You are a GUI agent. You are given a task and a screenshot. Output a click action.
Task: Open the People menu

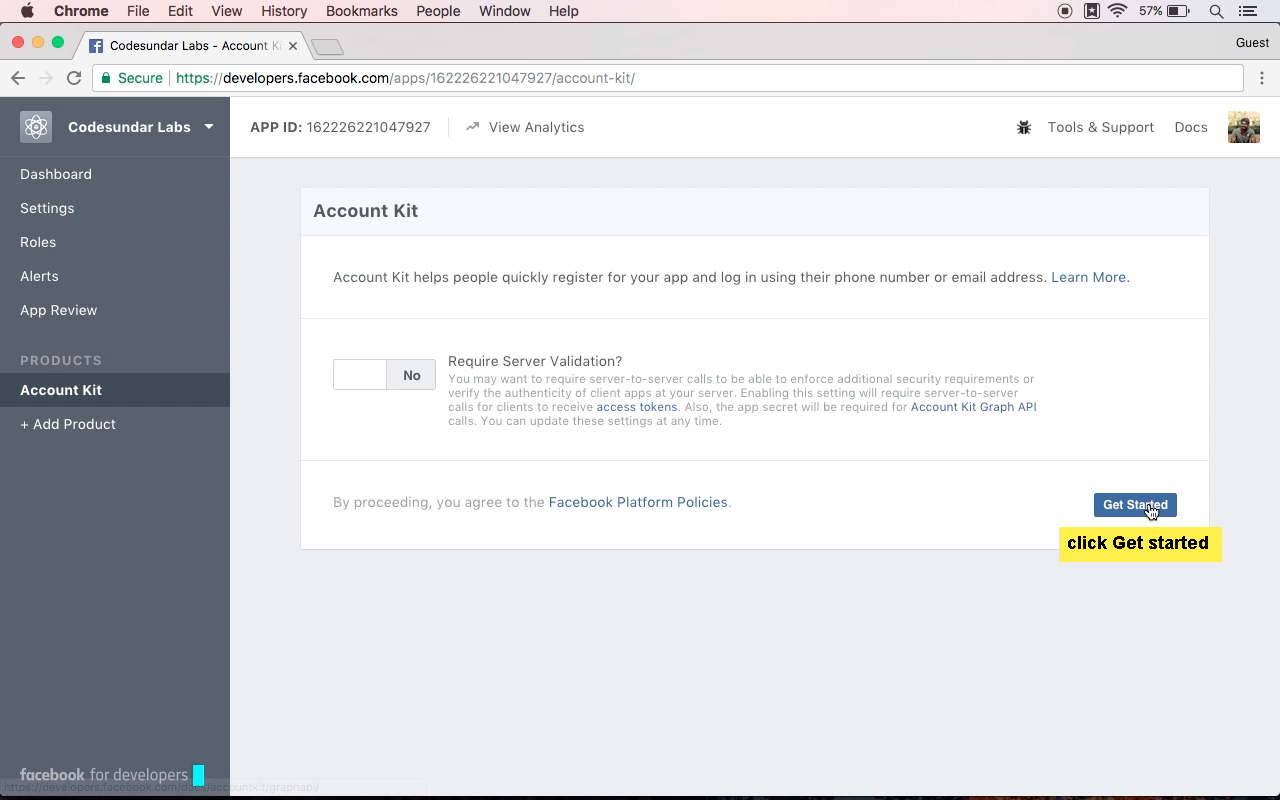(x=438, y=11)
